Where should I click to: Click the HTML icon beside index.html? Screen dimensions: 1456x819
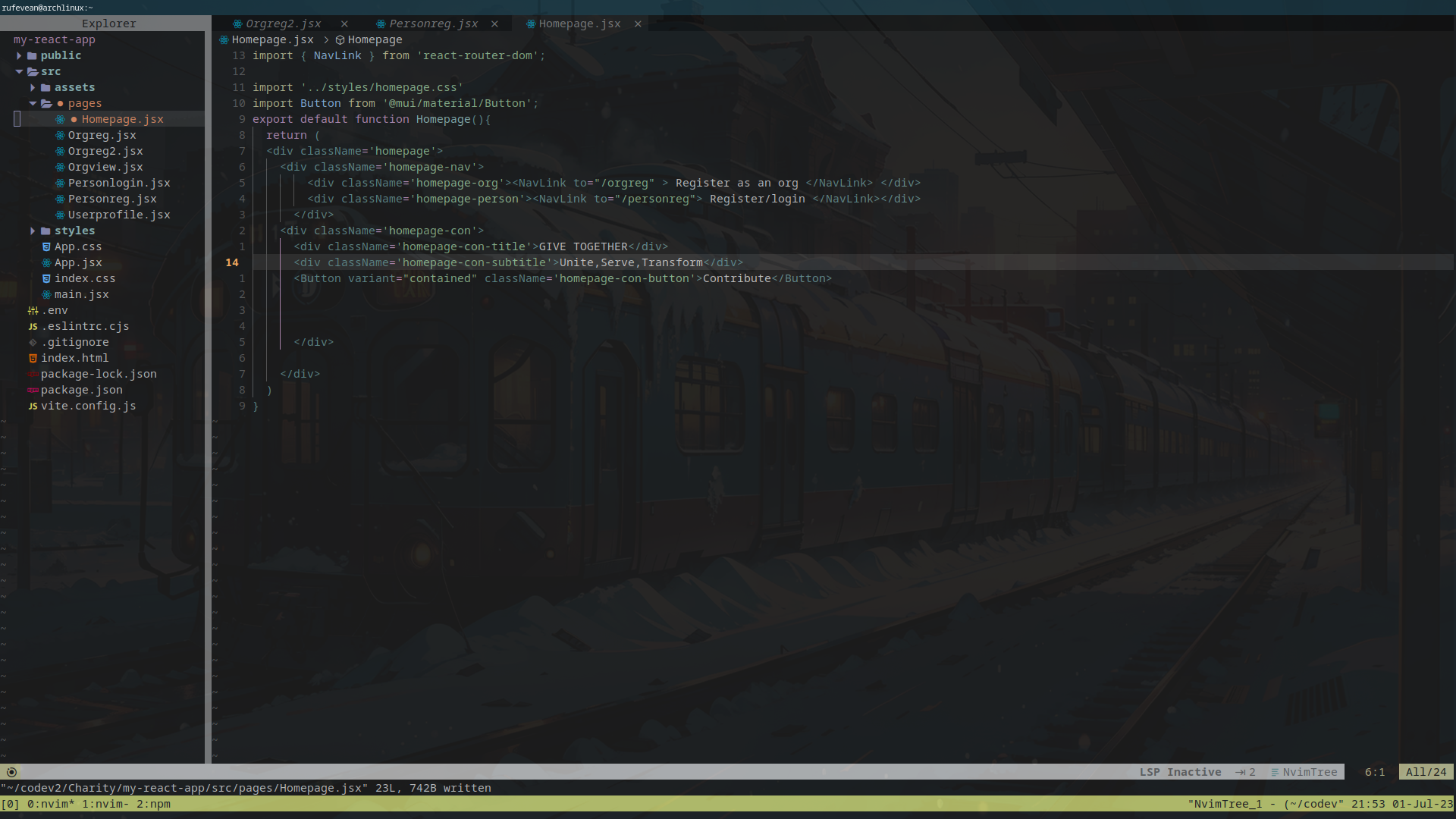point(33,358)
